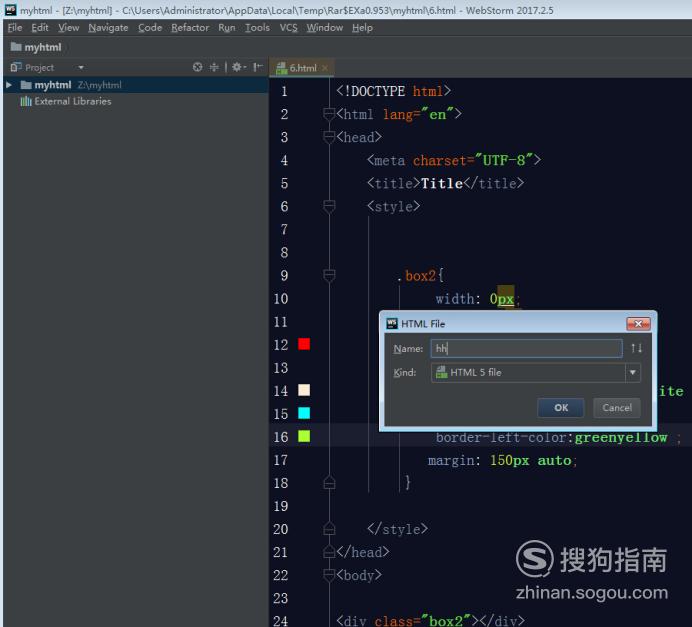
Task: Click the fold end marker on line 20
Action: 329,529
